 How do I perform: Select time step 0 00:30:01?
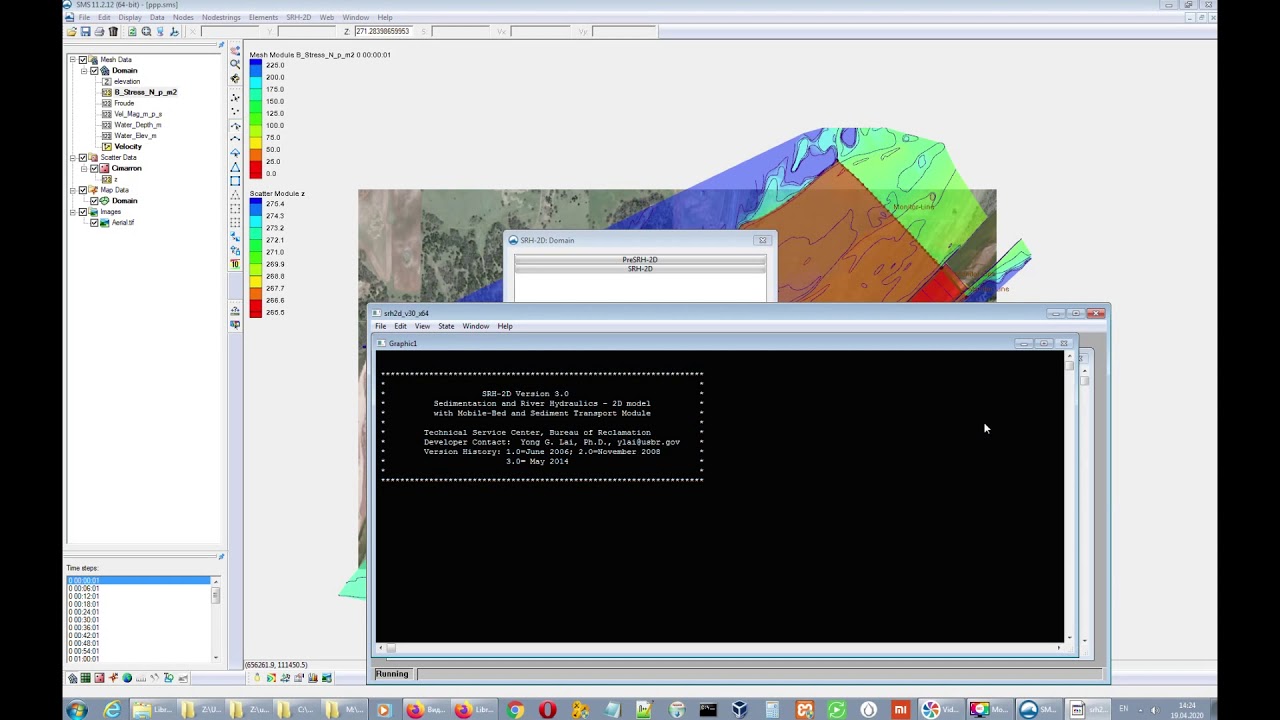(x=84, y=620)
